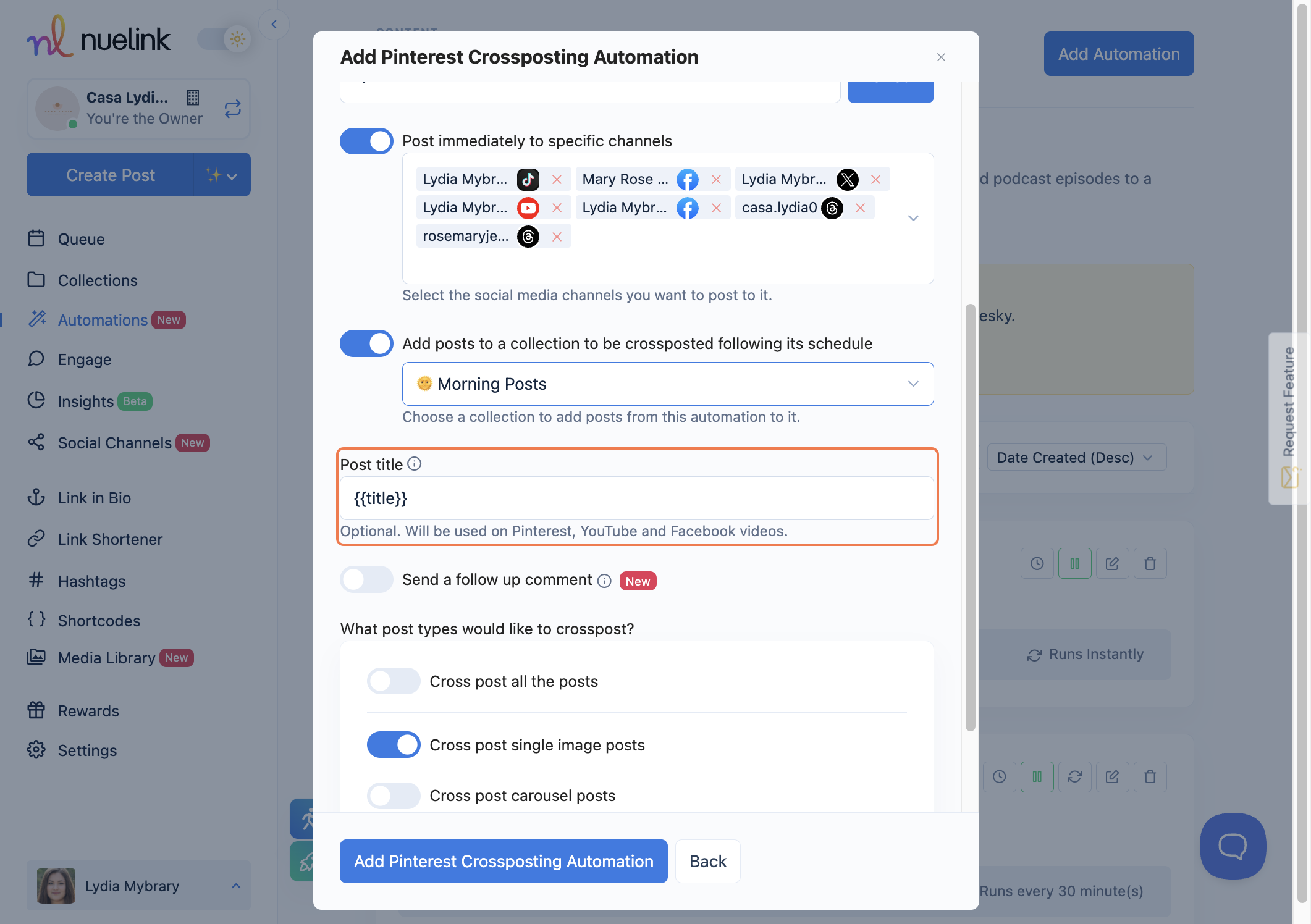The width and height of the screenshot is (1311, 924).
Task: Expand the social channels selector chevron
Action: tap(913, 218)
